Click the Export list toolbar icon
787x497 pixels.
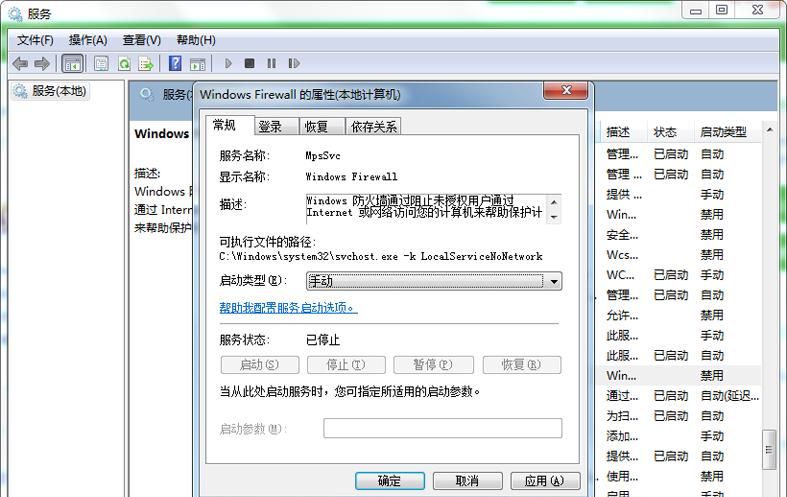click(x=146, y=64)
